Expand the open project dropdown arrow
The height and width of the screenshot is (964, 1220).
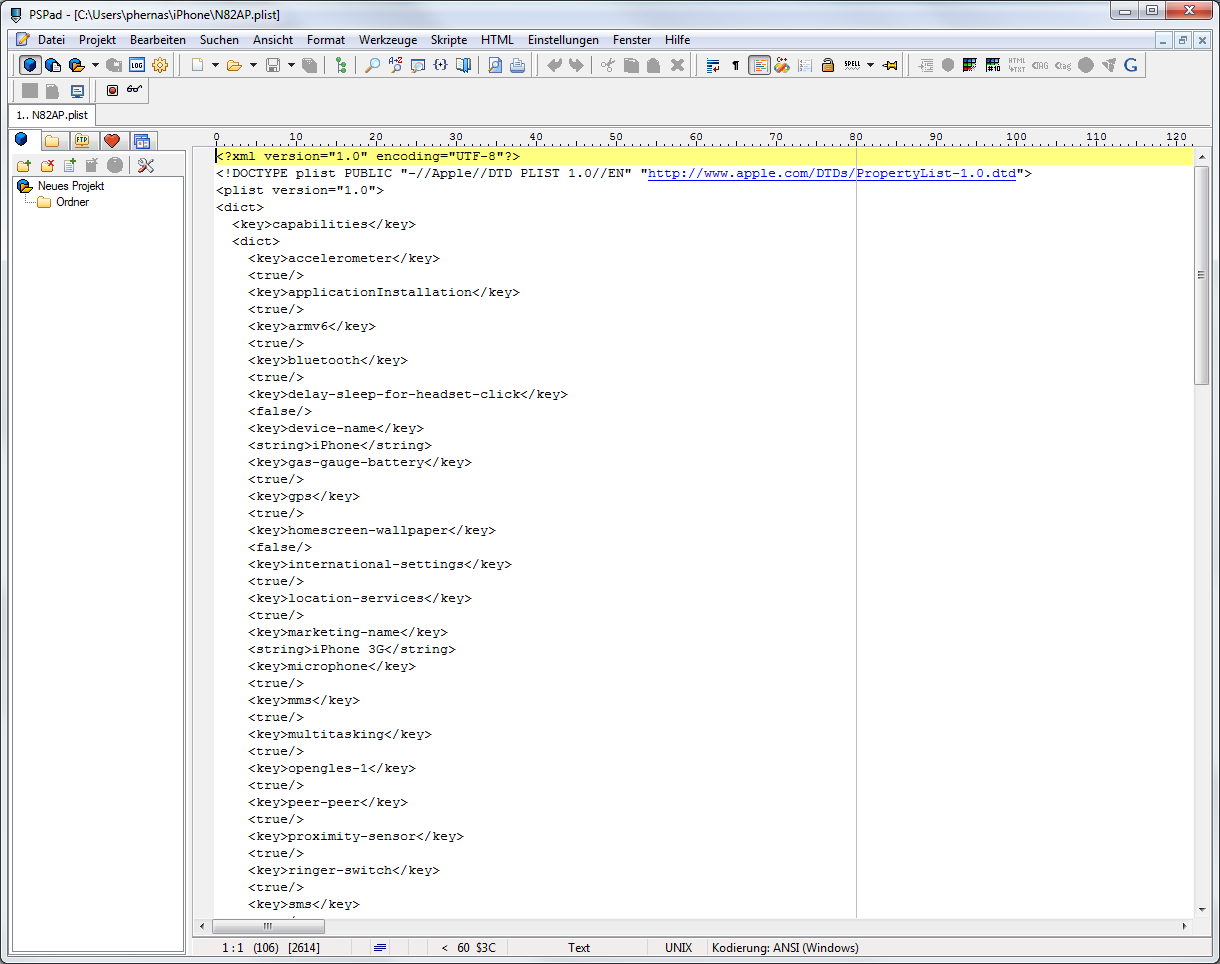point(95,65)
